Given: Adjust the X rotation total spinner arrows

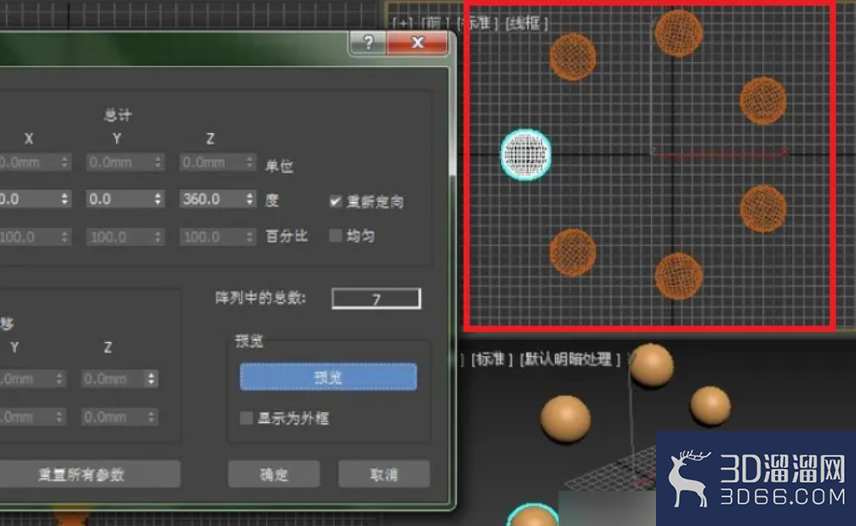Looking at the screenshot, I should [x=65, y=199].
